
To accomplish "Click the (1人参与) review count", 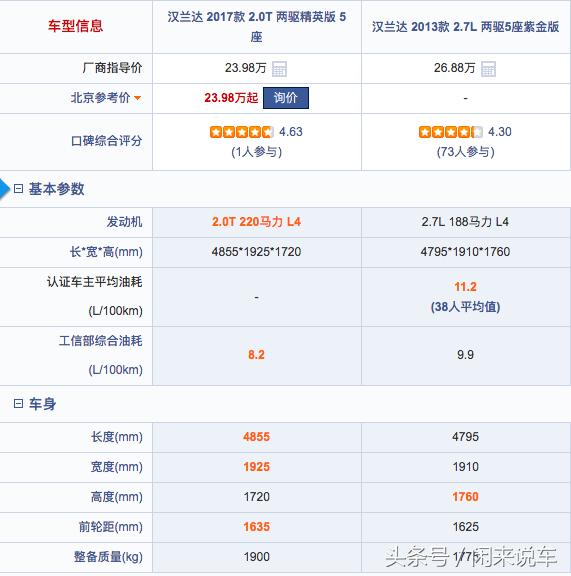I will pos(256,152).
